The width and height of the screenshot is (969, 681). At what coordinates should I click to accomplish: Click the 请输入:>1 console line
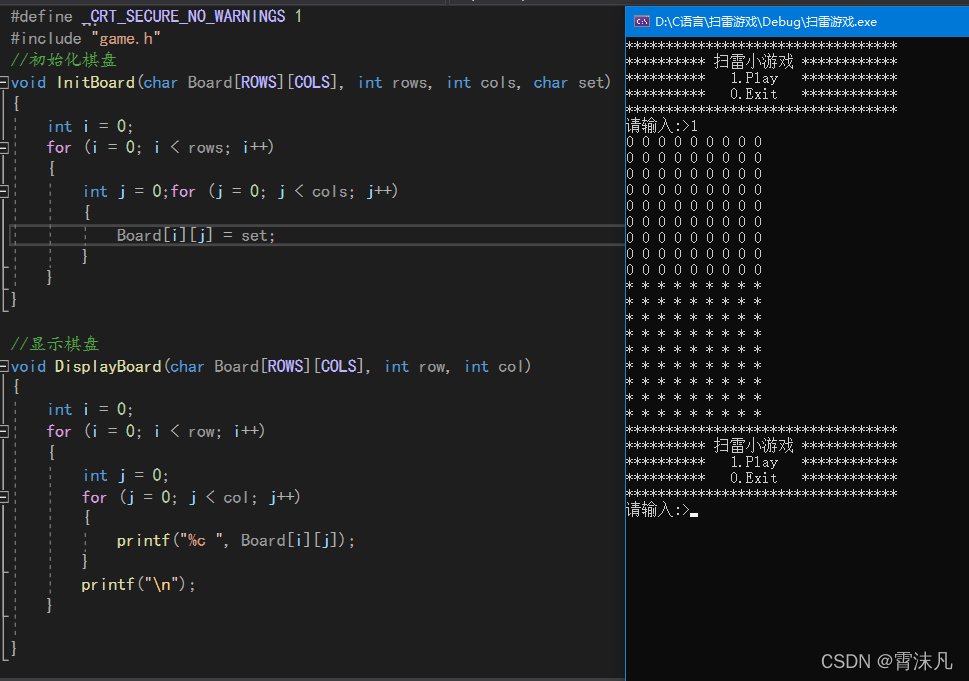[x=662, y=126]
